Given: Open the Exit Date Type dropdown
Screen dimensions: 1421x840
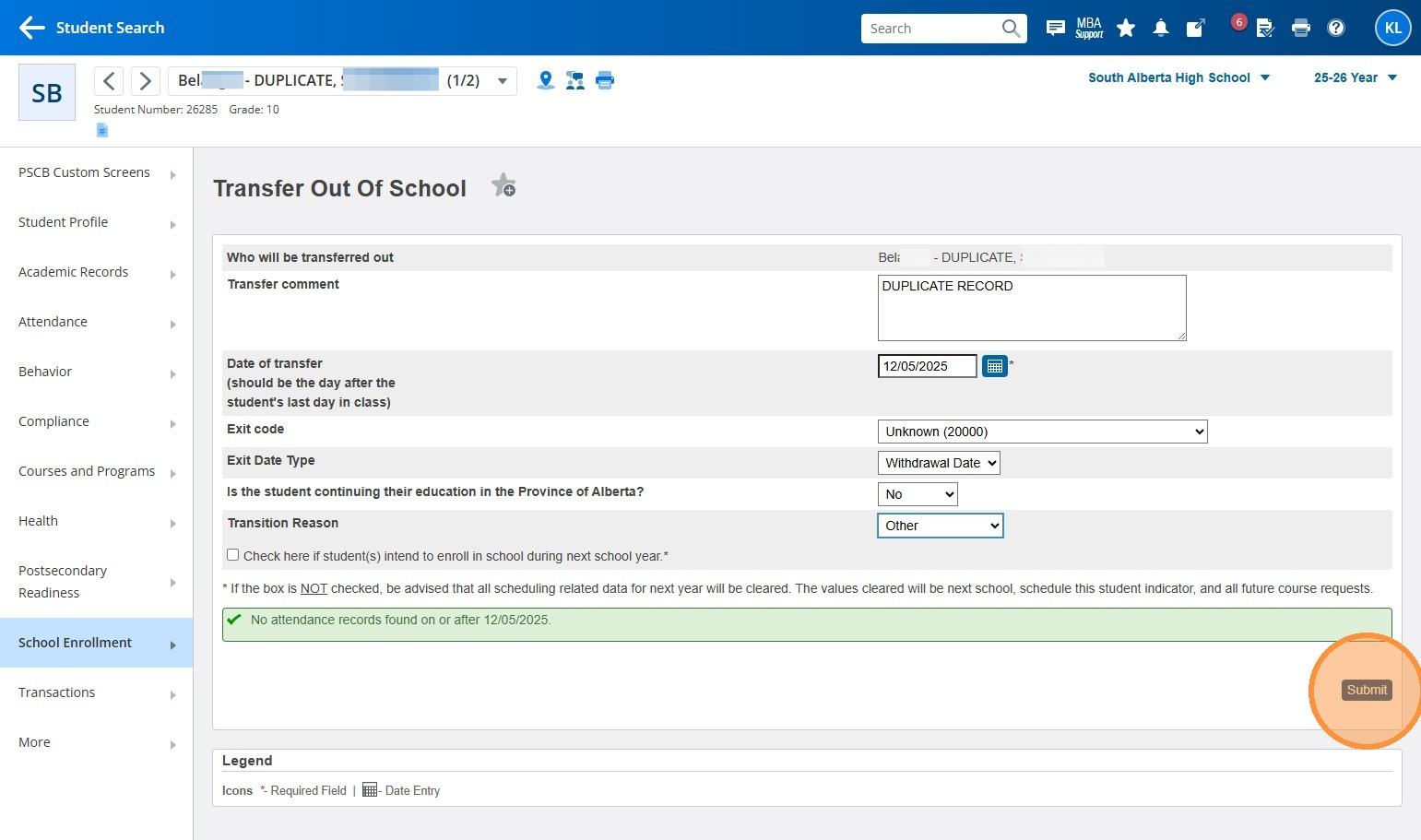Looking at the screenshot, I should click(939, 463).
